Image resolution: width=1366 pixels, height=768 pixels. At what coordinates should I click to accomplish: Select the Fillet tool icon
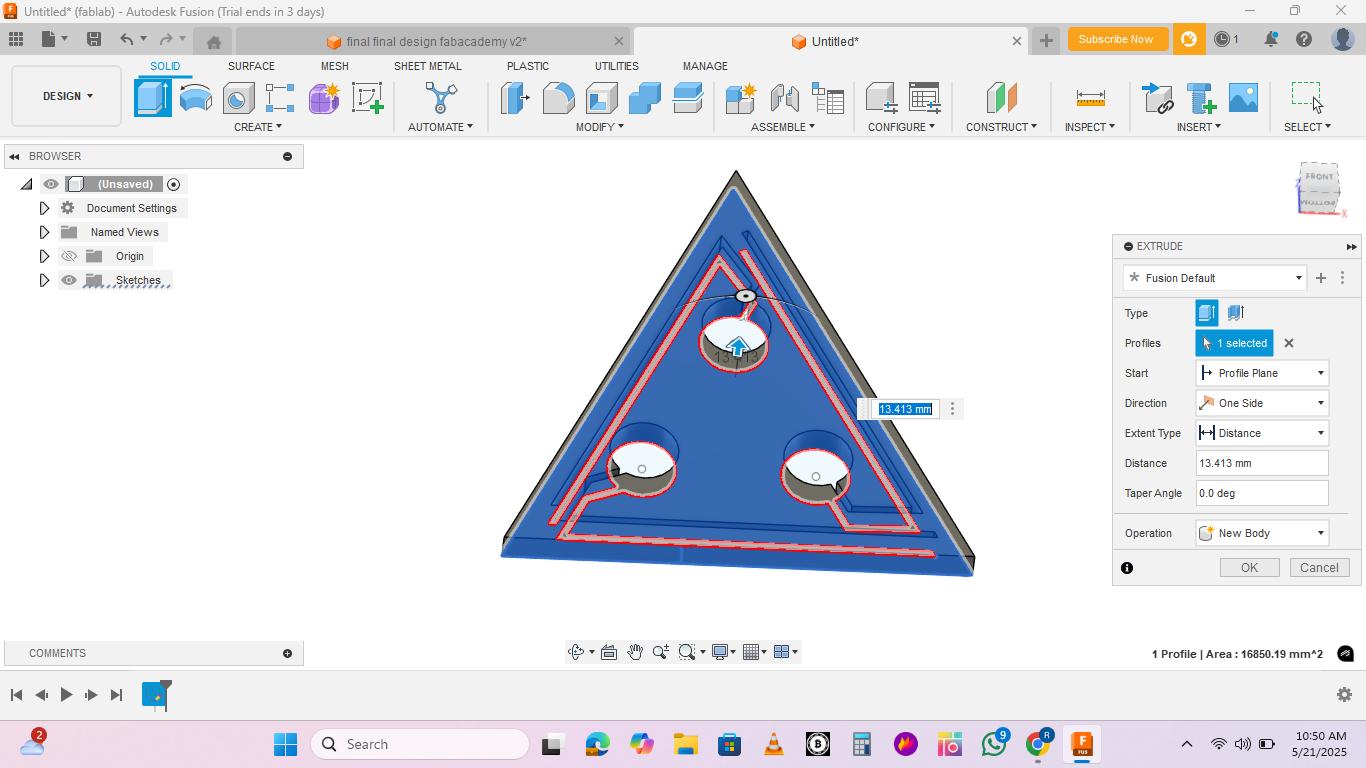(x=558, y=98)
